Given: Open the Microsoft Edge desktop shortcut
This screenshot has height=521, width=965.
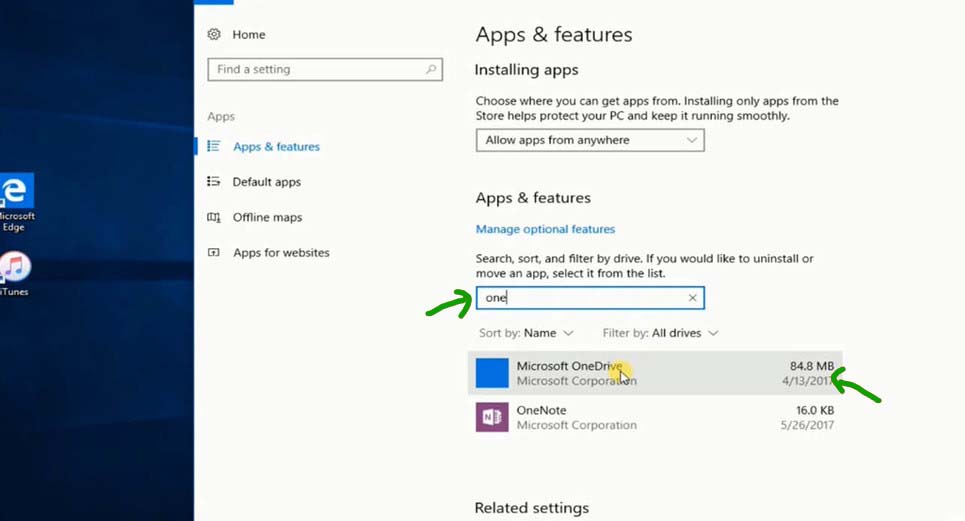Looking at the screenshot, I should point(17,203).
